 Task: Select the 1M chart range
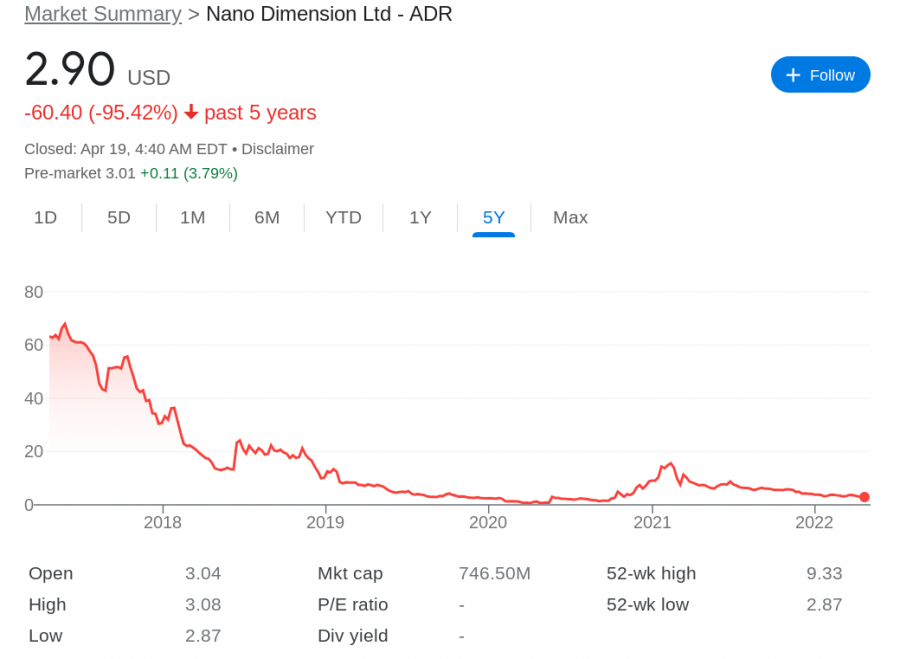[x=192, y=218]
